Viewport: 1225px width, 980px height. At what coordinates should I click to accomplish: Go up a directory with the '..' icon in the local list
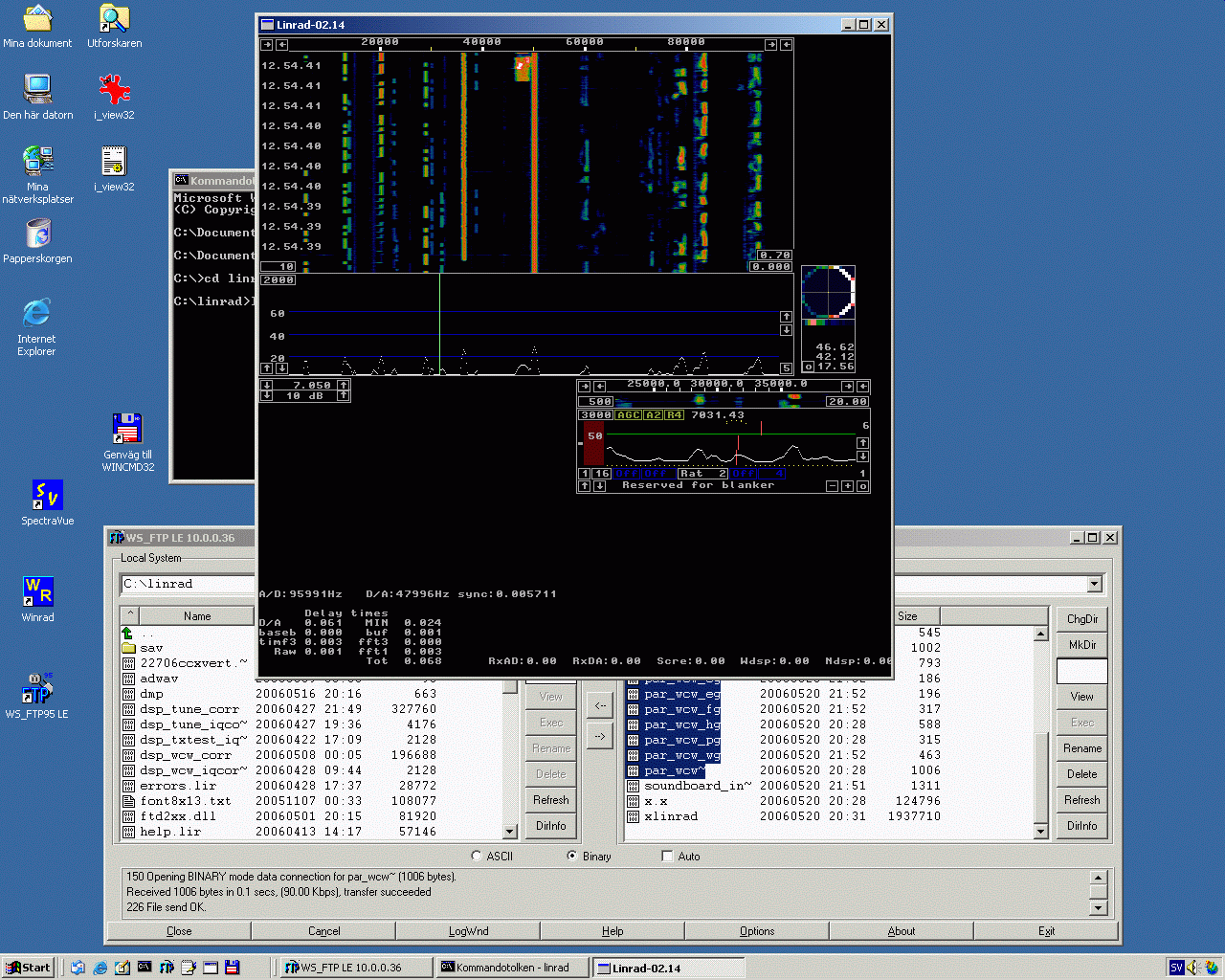tap(127, 633)
